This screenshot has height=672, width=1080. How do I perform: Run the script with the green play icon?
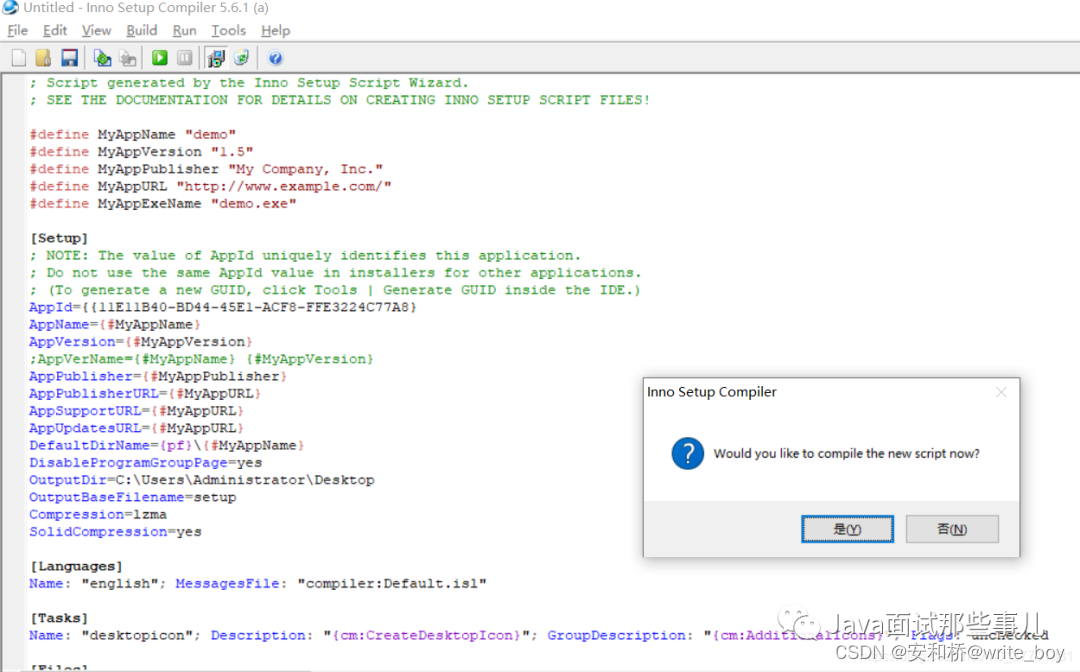point(160,58)
